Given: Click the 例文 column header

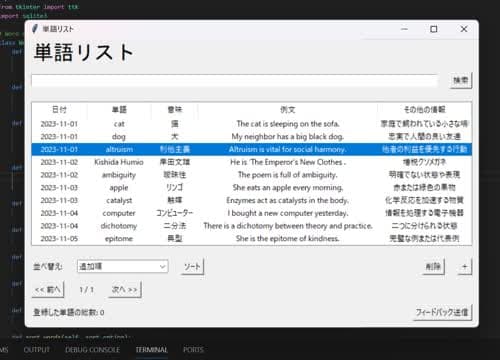Looking at the screenshot, I should click(288, 109).
